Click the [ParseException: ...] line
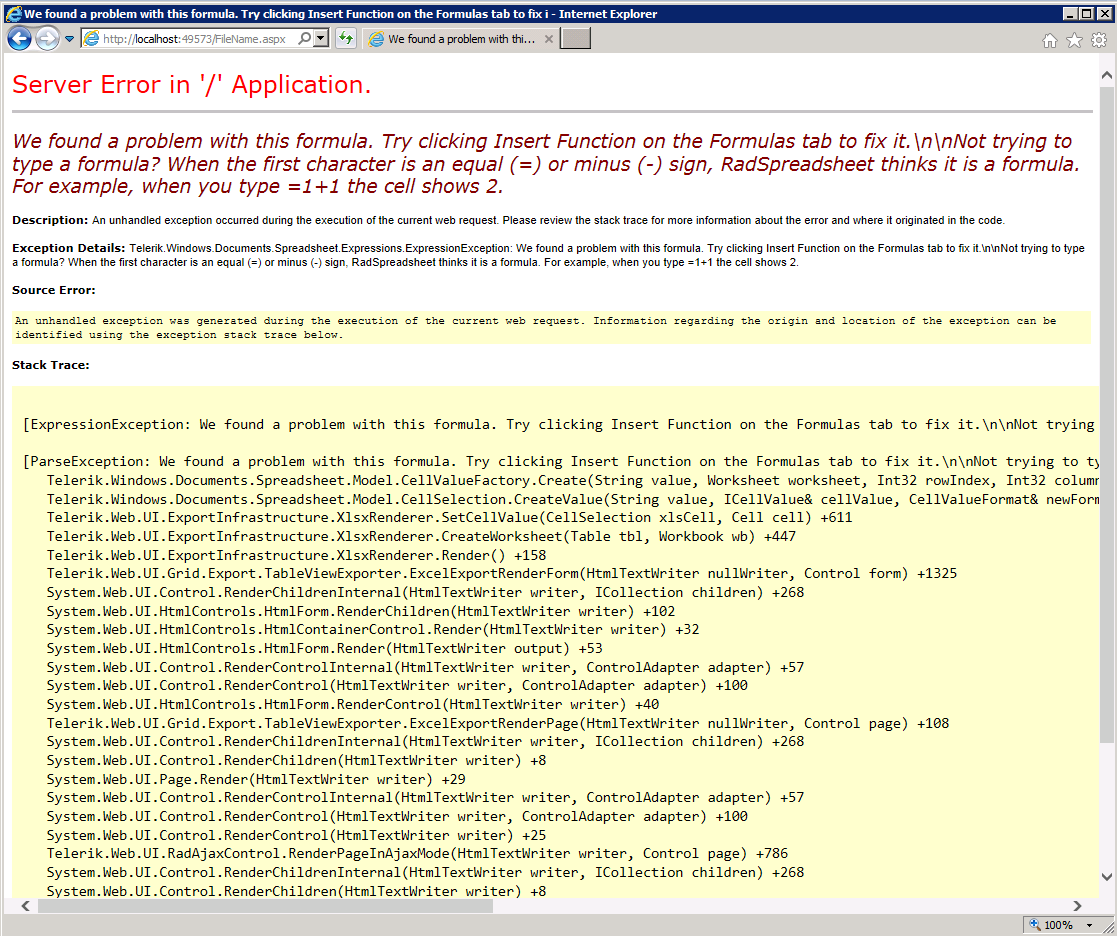Viewport: 1117px width, 936px height. tap(561, 462)
